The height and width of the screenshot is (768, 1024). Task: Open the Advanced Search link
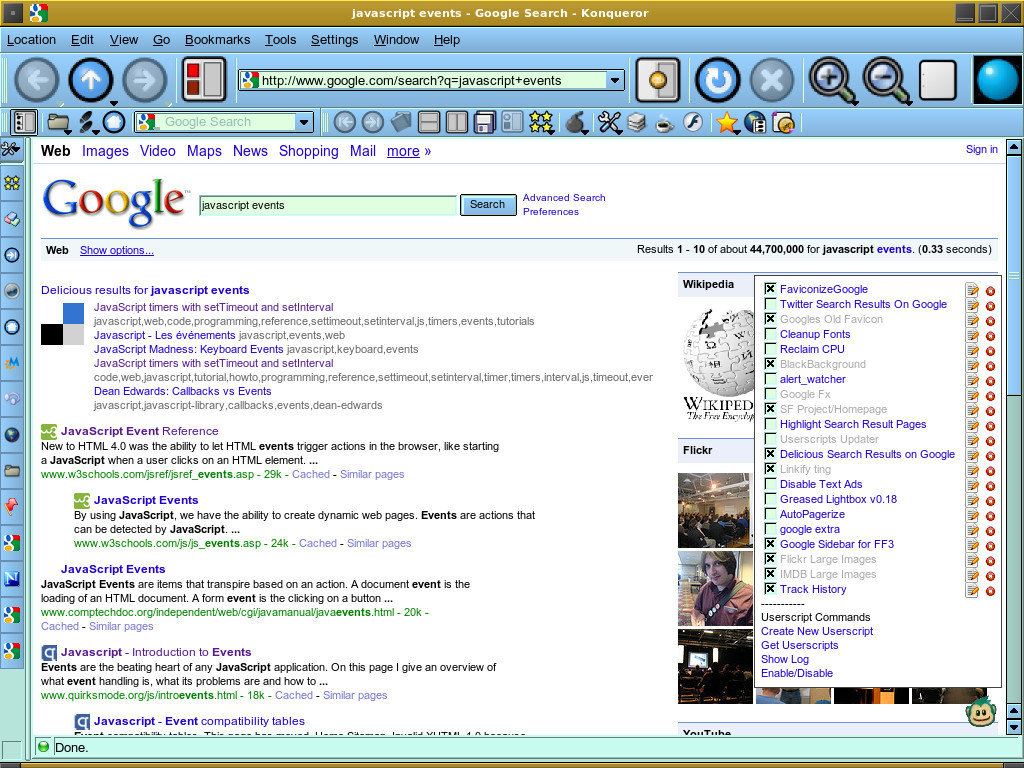pos(564,197)
